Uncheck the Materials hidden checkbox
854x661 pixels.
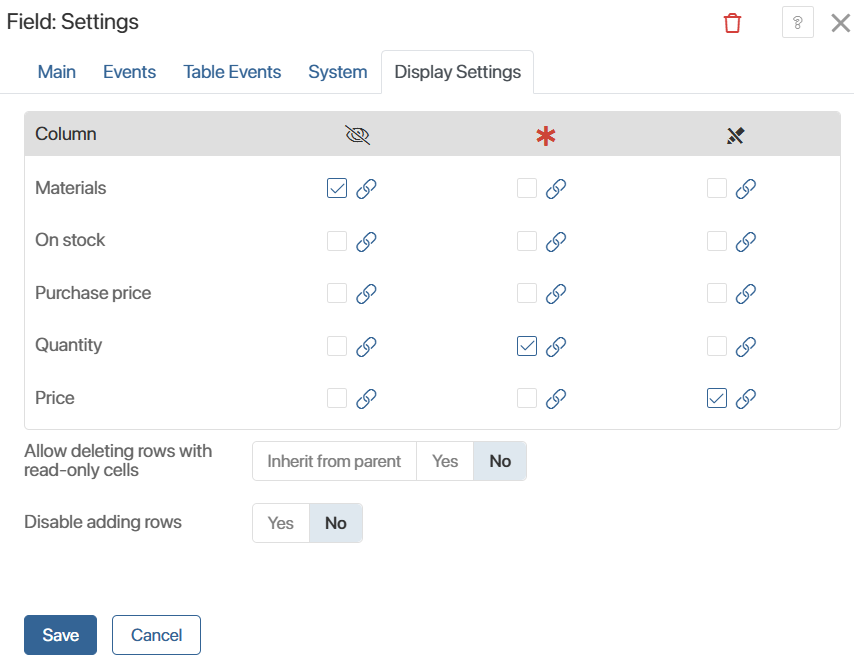click(337, 188)
